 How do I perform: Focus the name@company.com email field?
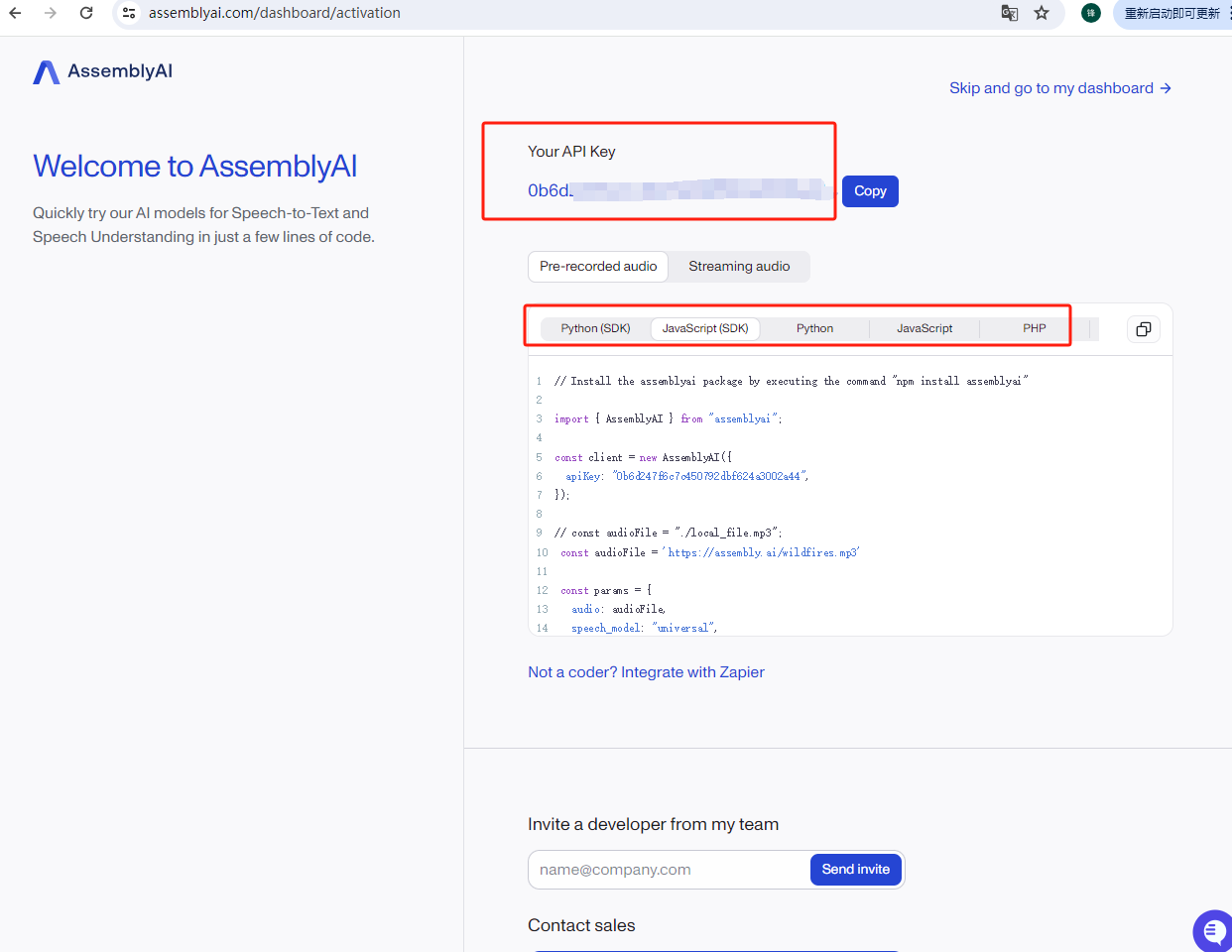(670, 870)
